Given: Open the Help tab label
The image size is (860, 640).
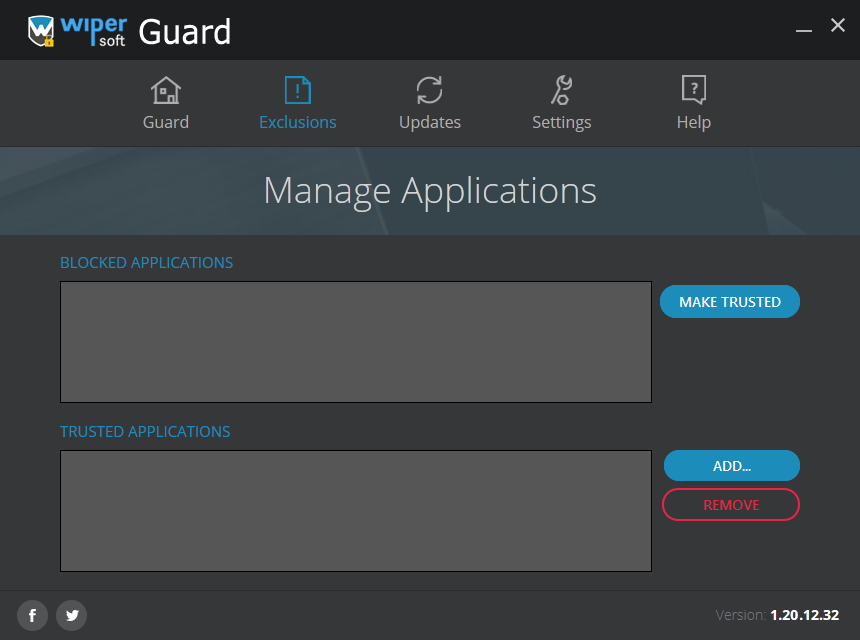Looking at the screenshot, I should tap(694, 122).
